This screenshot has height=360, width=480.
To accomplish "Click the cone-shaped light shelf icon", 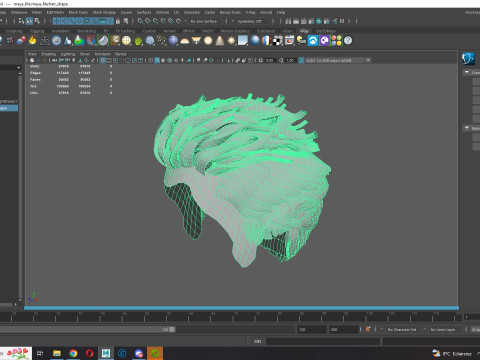I will tap(220, 41).
